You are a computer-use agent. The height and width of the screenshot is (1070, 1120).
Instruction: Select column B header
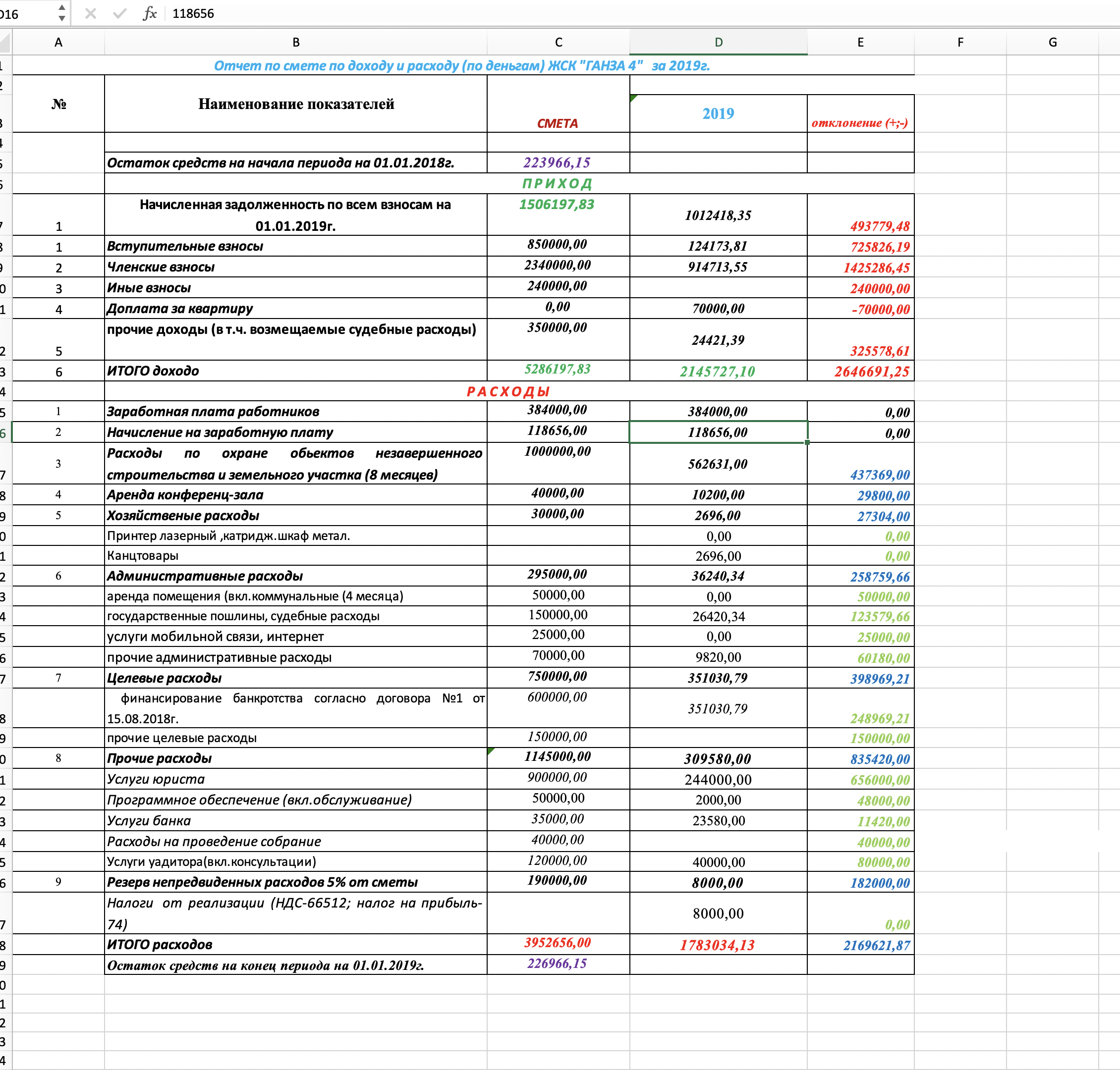pos(295,42)
